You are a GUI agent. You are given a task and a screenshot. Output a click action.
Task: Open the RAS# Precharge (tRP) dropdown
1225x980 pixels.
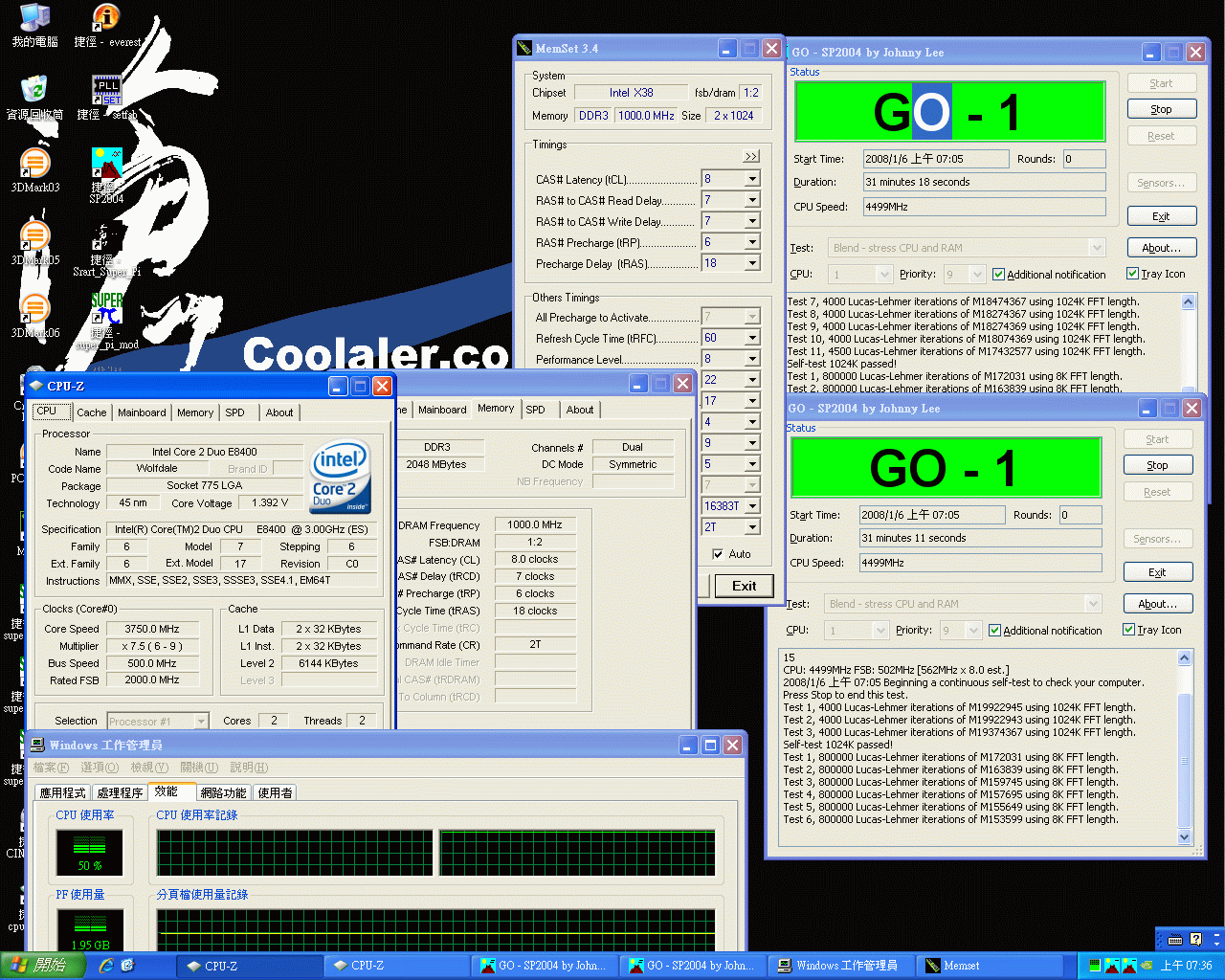[x=752, y=242]
